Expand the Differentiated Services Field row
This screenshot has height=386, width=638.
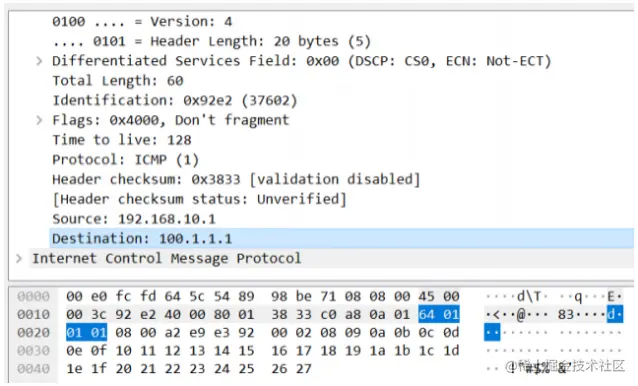click(x=39, y=61)
